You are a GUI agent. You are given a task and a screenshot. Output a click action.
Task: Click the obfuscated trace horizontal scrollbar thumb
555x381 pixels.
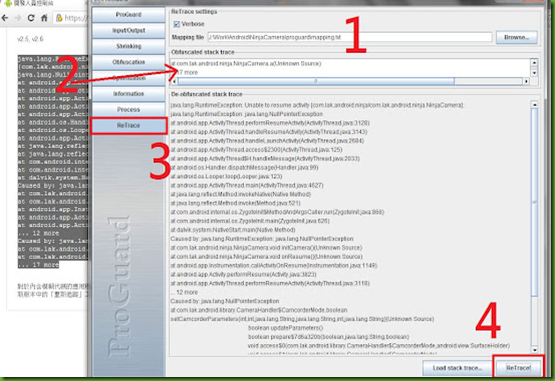316,81
